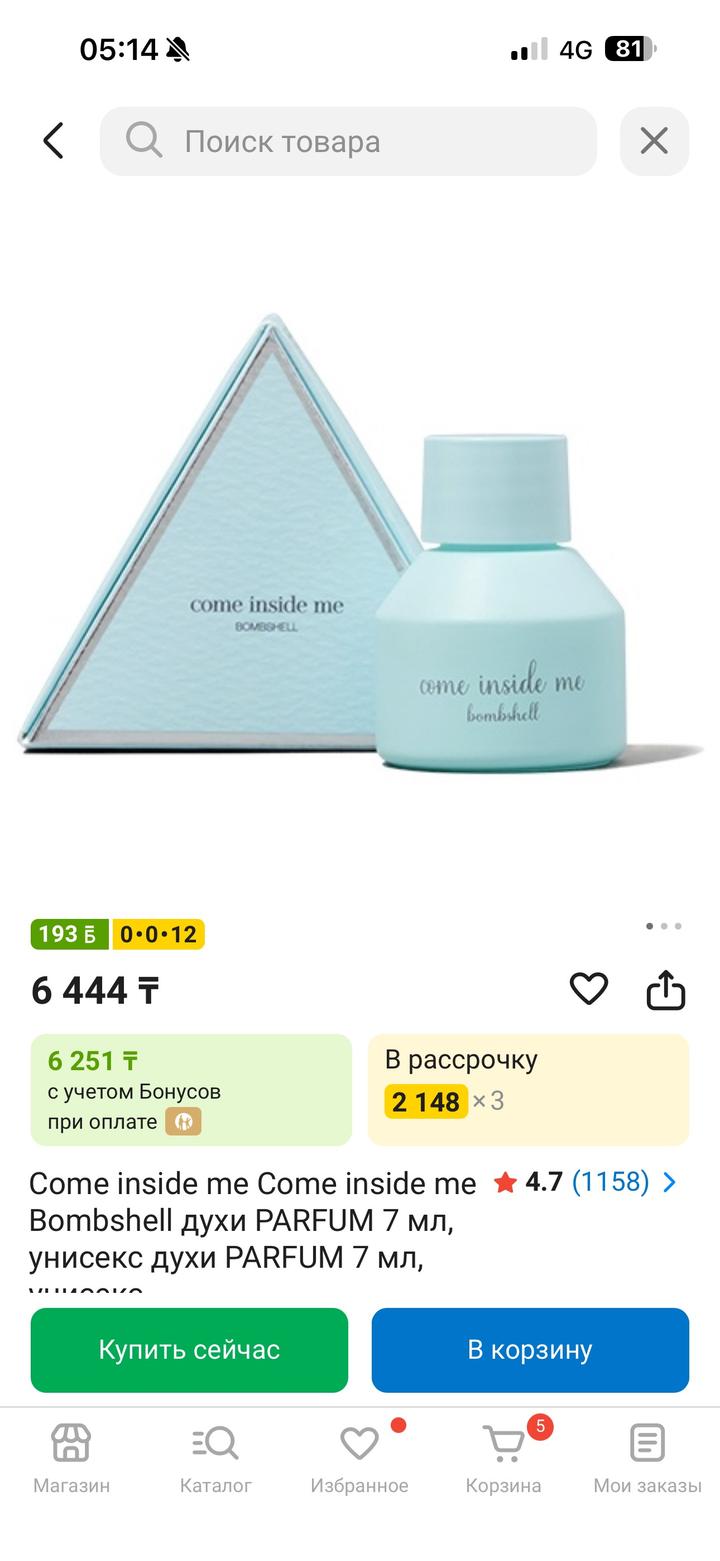Viewport: 720px width, 1561px height.
Task: Add product to favorites with heart icon
Action: point(589,989)
